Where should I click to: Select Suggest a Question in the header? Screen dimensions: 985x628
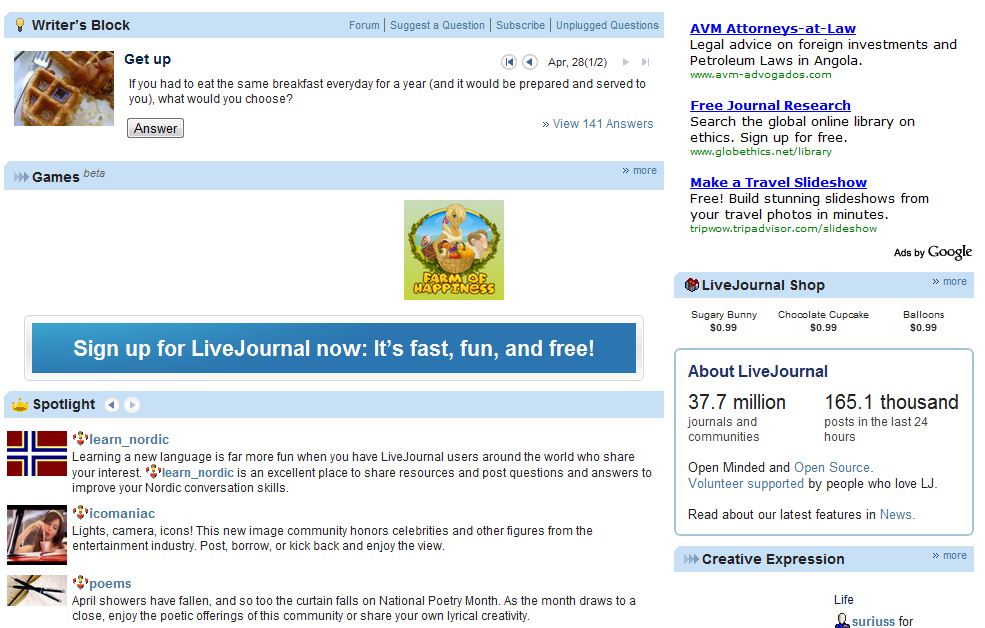[437, 25]
